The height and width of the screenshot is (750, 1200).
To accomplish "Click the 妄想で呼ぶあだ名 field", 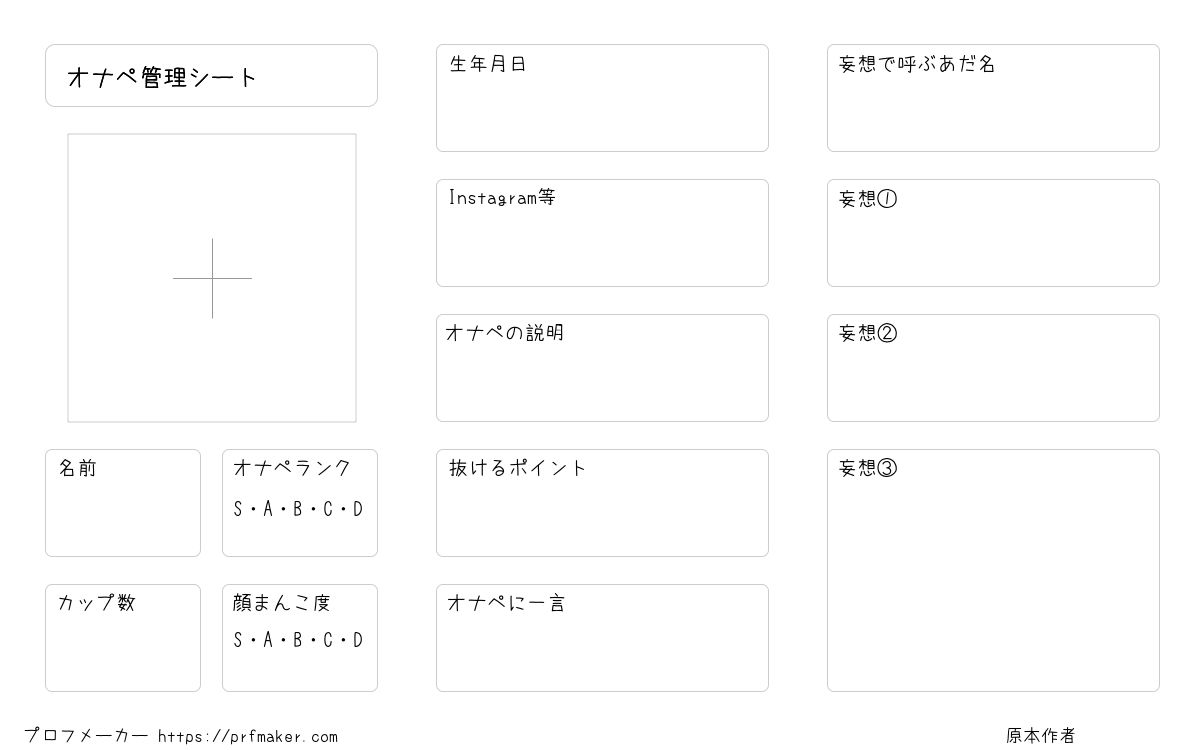I will [993, 98].
